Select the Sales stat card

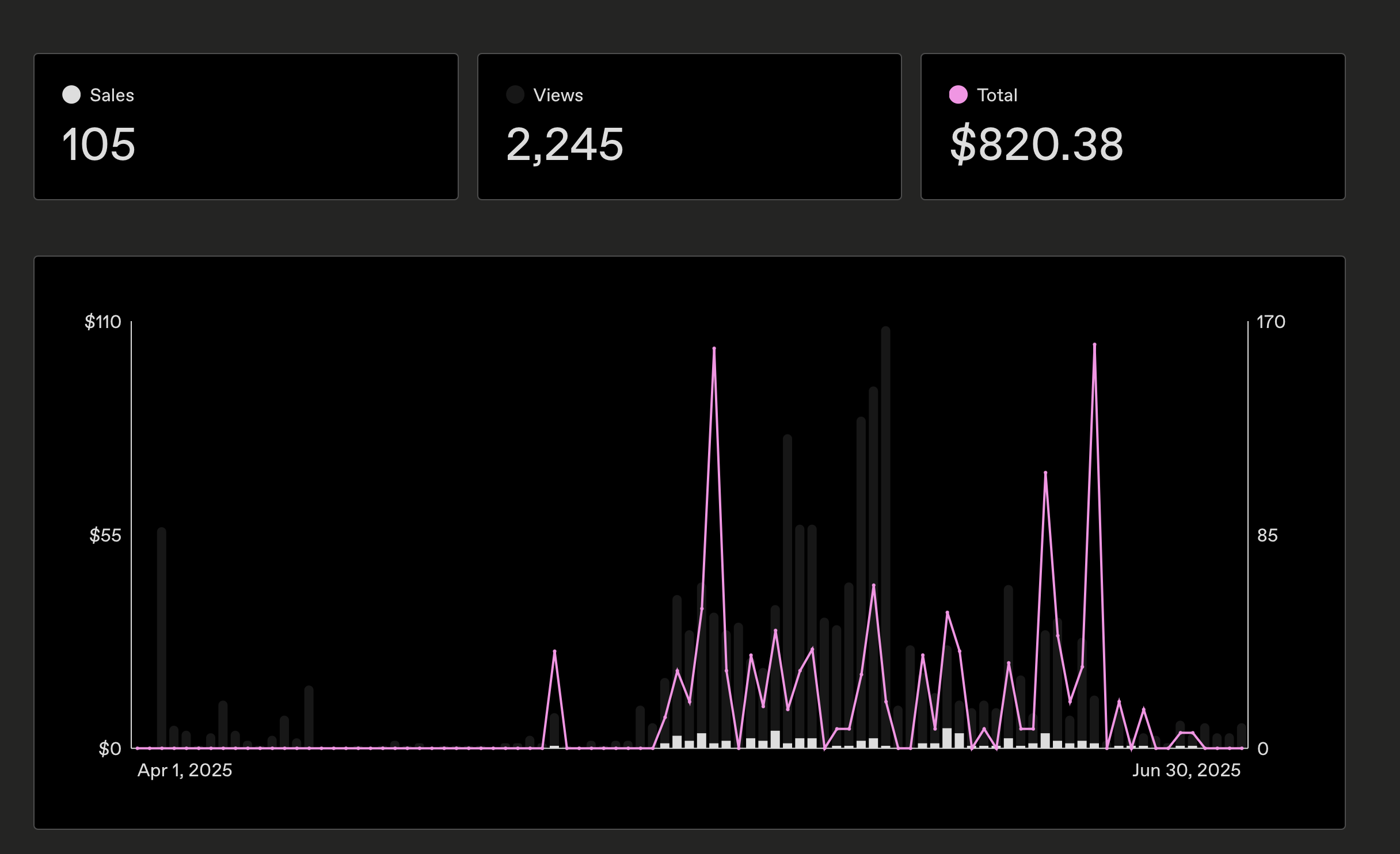point(246,127)
